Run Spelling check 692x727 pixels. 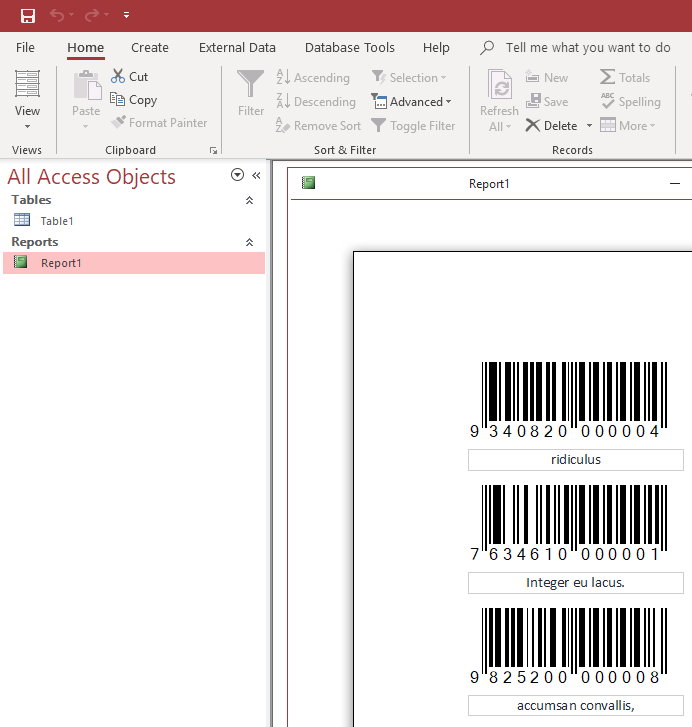click(630, 102)
